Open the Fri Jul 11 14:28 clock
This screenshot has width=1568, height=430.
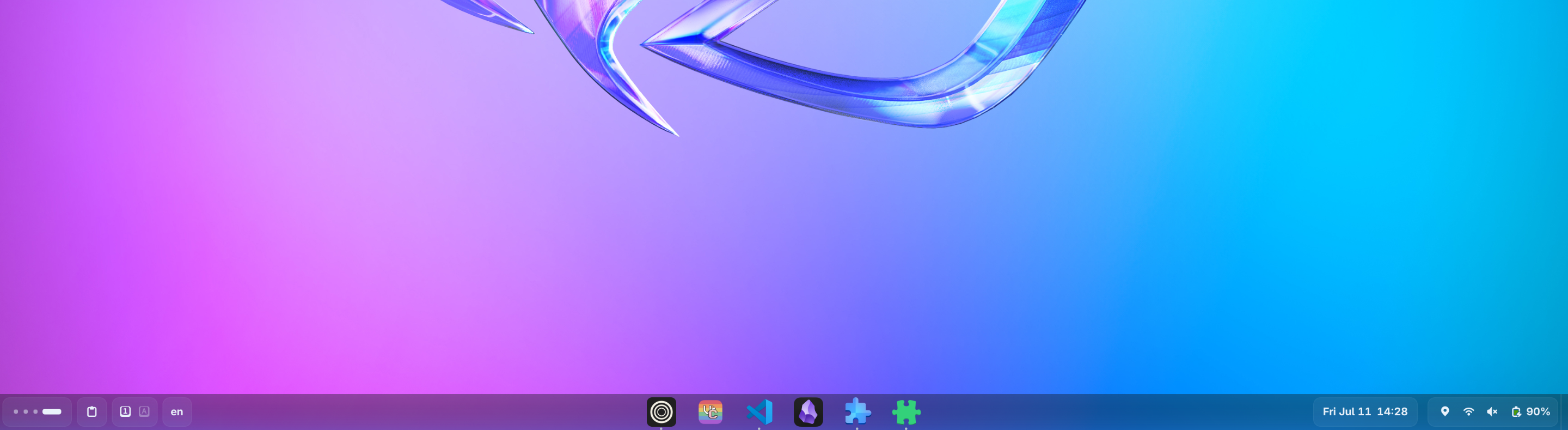click(1365, 411)
